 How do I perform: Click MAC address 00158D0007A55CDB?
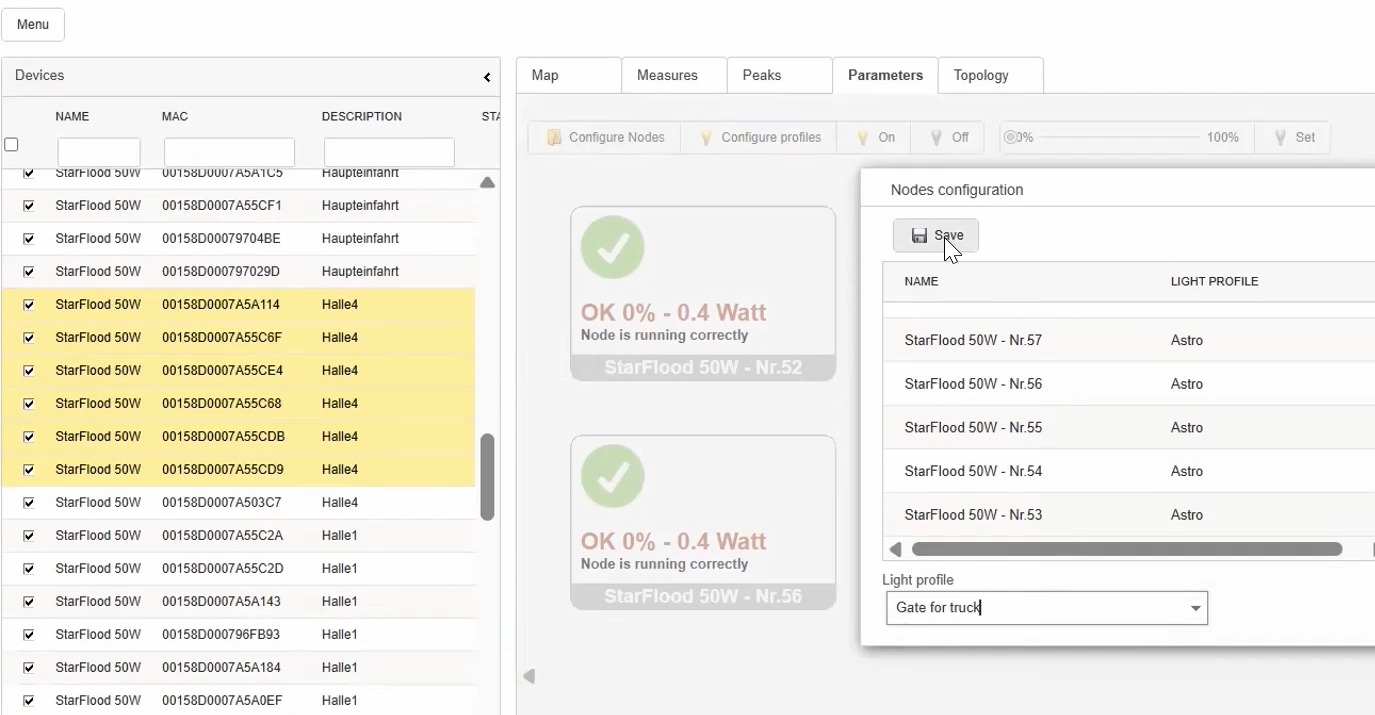point(223,437)
